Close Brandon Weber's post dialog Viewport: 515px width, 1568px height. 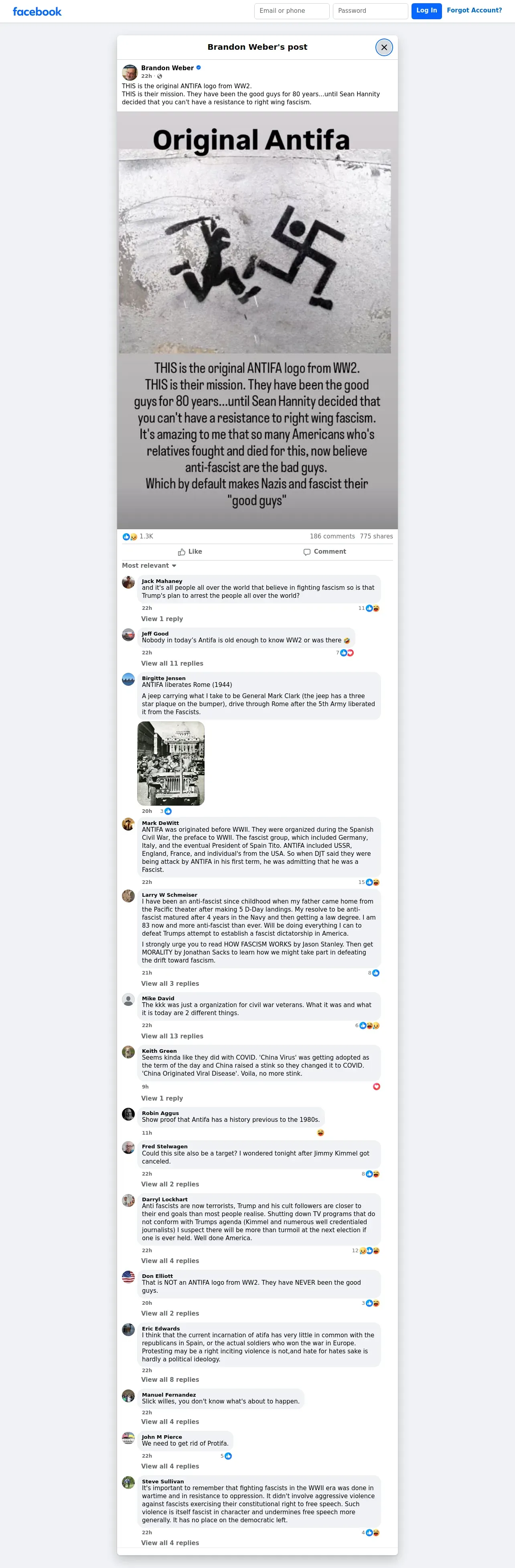[383, 47]
